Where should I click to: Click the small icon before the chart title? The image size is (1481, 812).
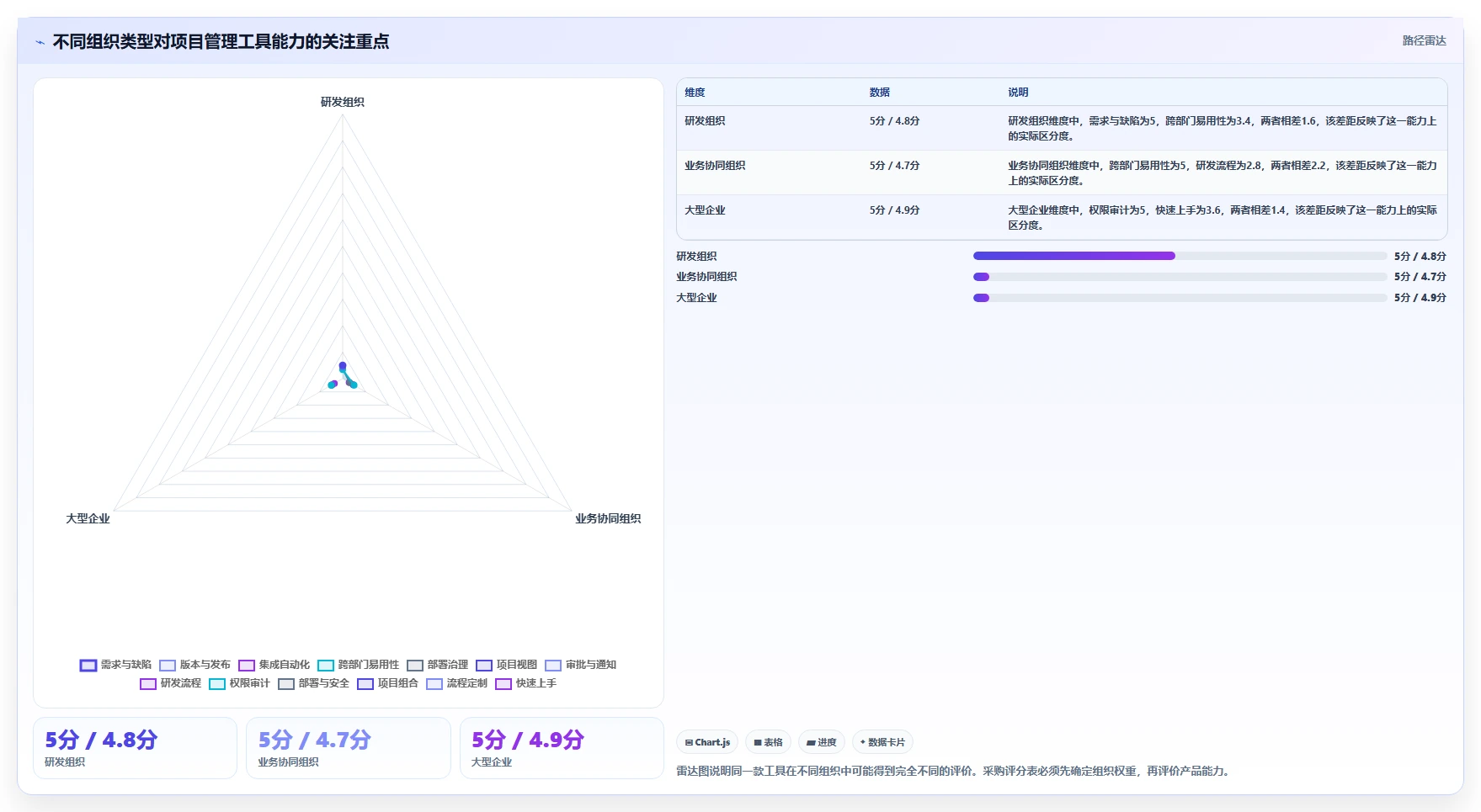coord(40,42)
